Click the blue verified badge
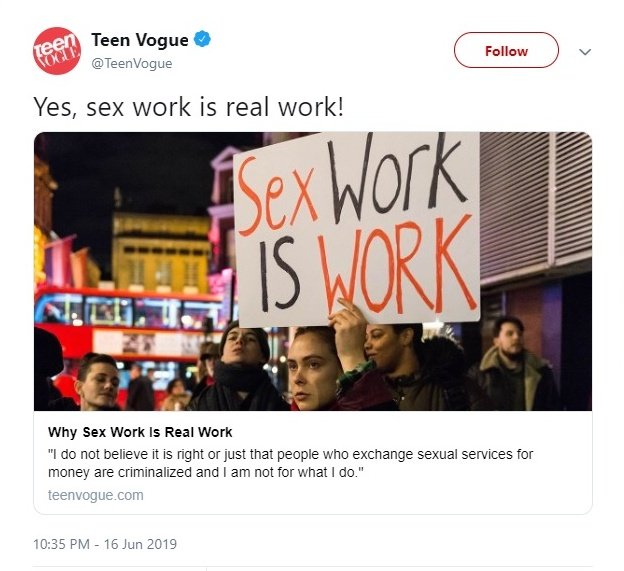 pos(202,39)
